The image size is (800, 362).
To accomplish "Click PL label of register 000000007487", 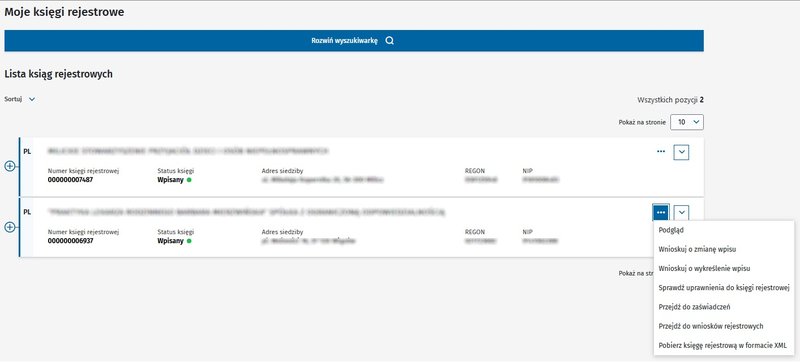I will click(27, 151).
